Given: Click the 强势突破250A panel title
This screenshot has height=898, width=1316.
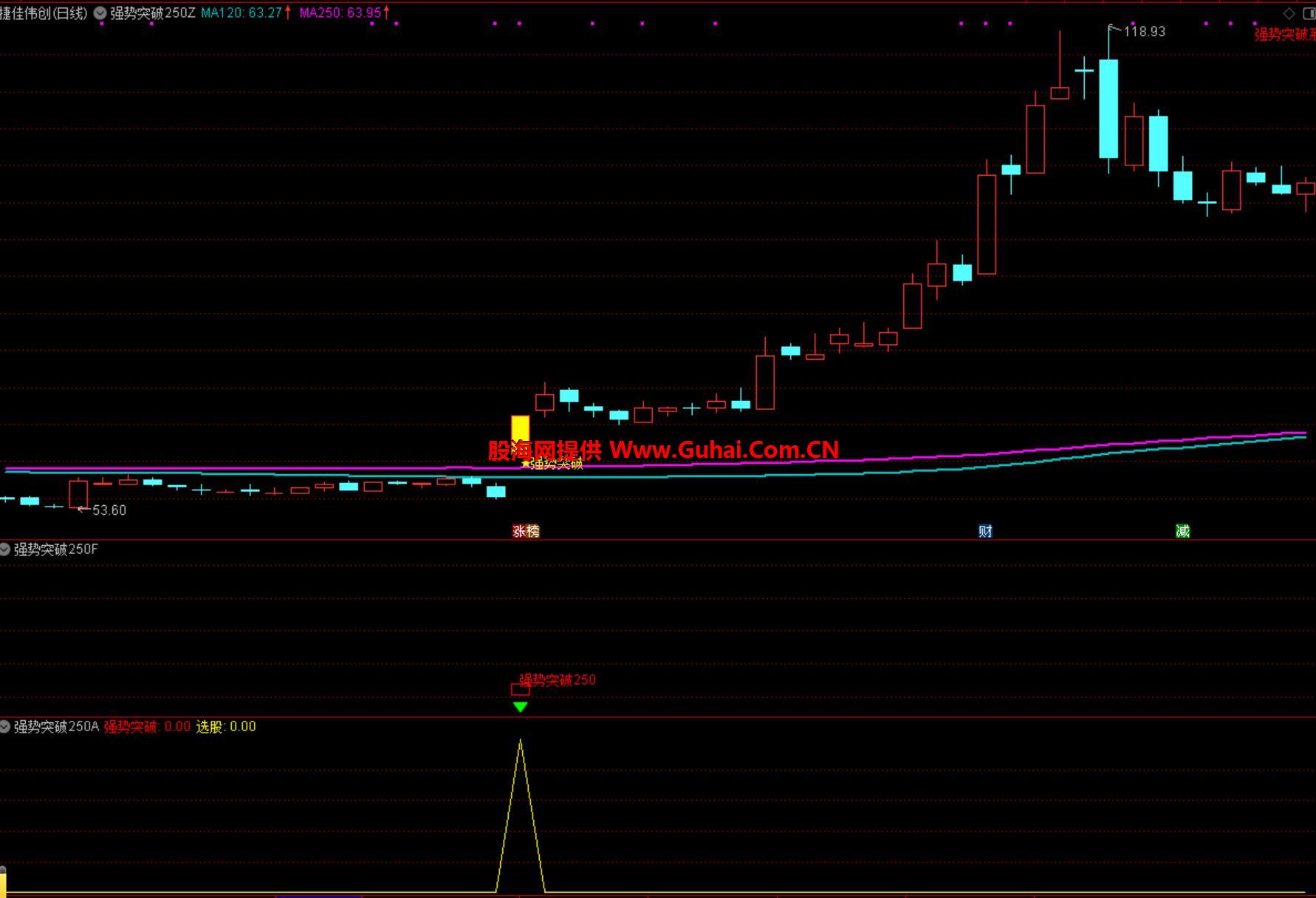Looking at the screenshot, I should pyautogui.click(x=56, y=727).
